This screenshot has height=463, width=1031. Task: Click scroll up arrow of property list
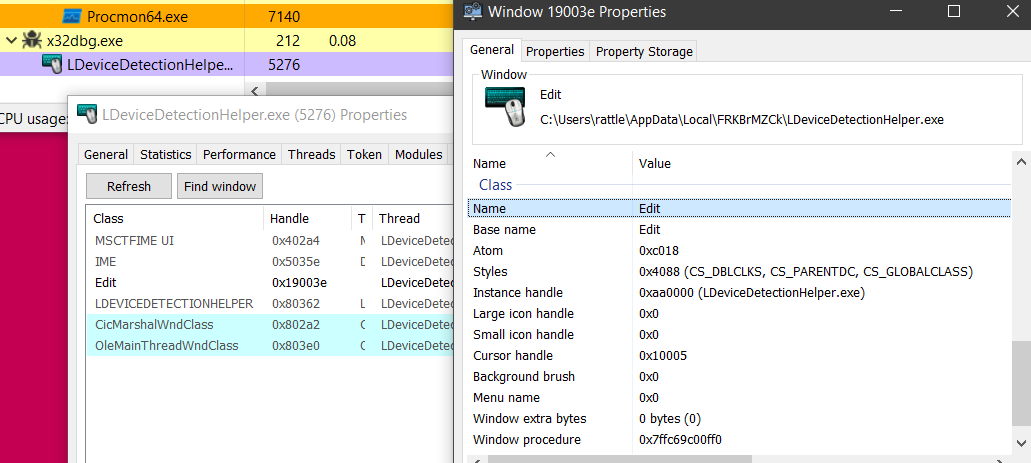tap(1020, 162)
